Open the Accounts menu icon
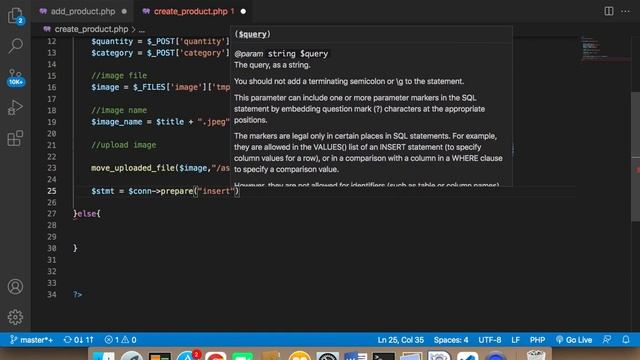This screenshot has width=640, height=360. (x=15, y=287)
